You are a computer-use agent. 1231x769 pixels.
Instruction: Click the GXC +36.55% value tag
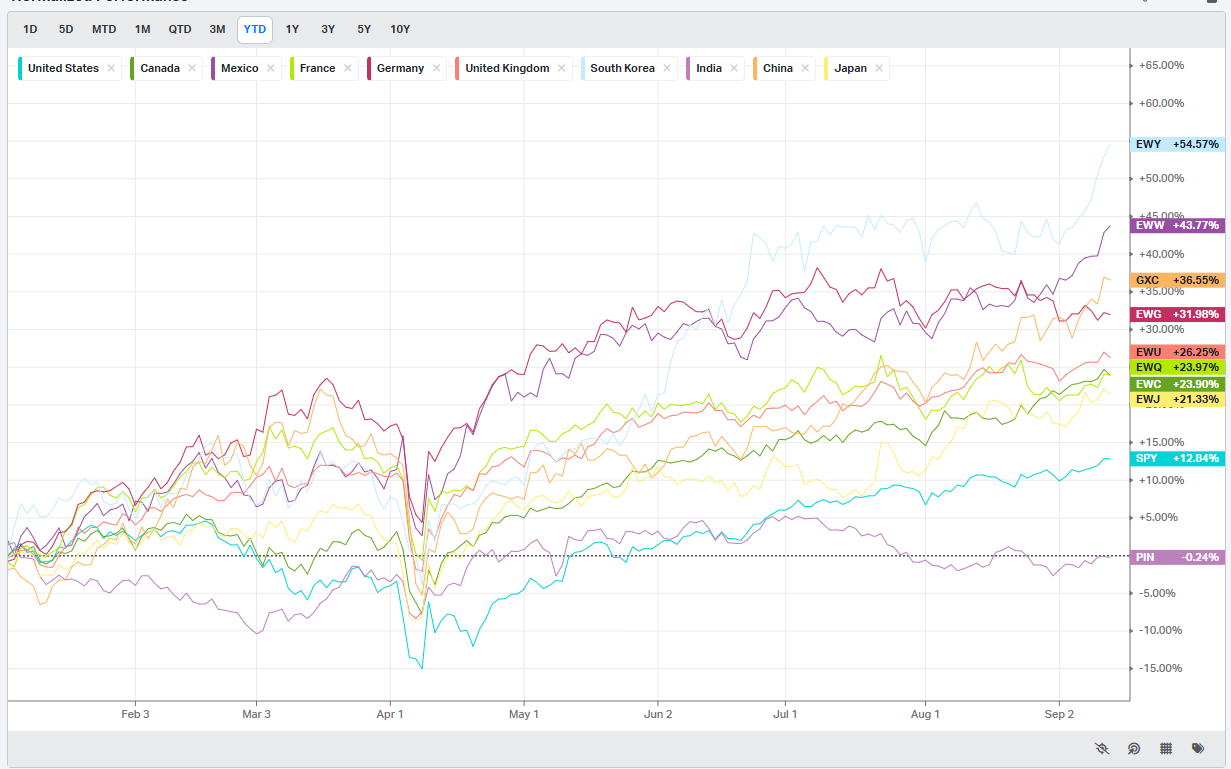[1177, 280]
